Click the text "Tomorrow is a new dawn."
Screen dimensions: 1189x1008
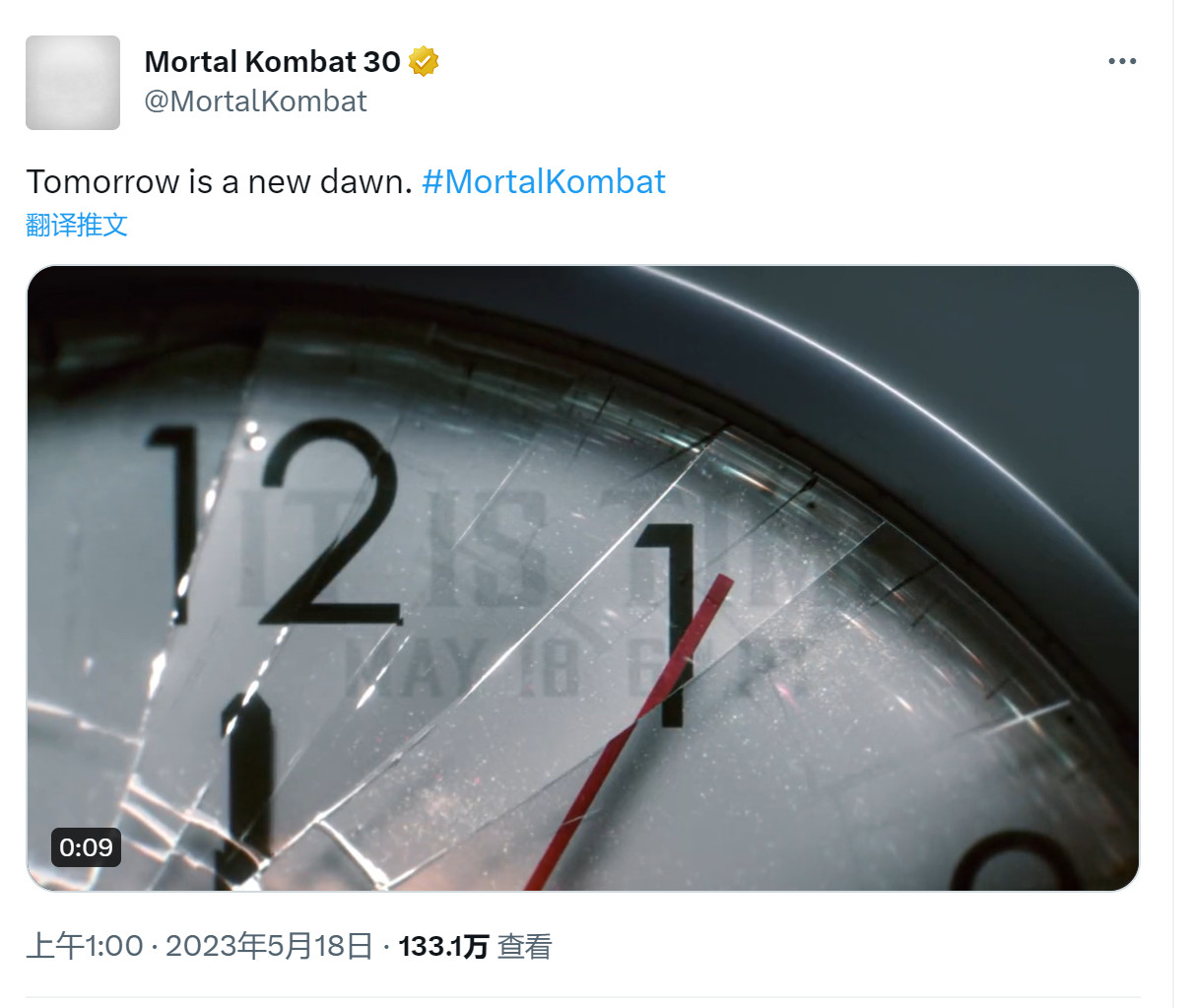pyautogui.click(x=219, y=181)
